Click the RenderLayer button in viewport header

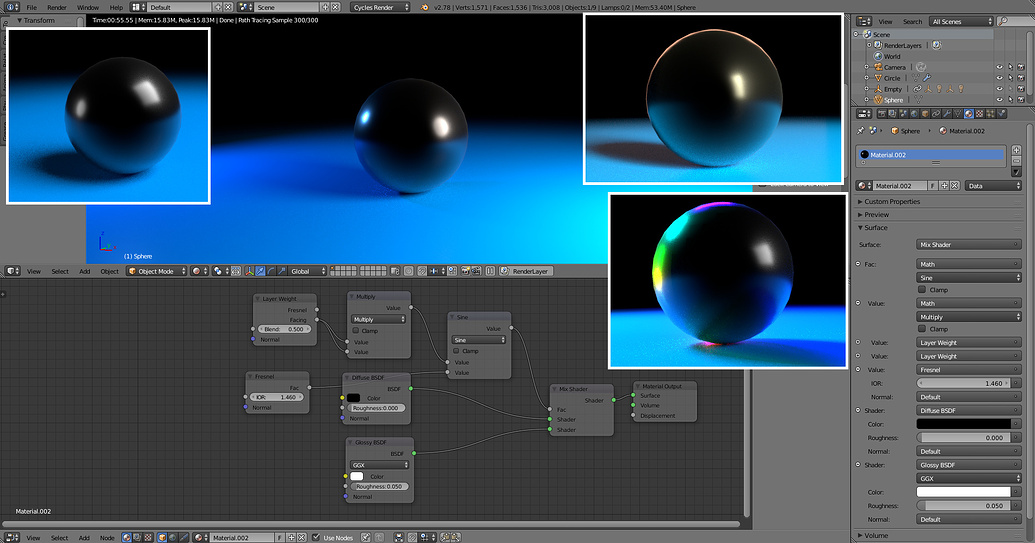(x=526, y=271)
